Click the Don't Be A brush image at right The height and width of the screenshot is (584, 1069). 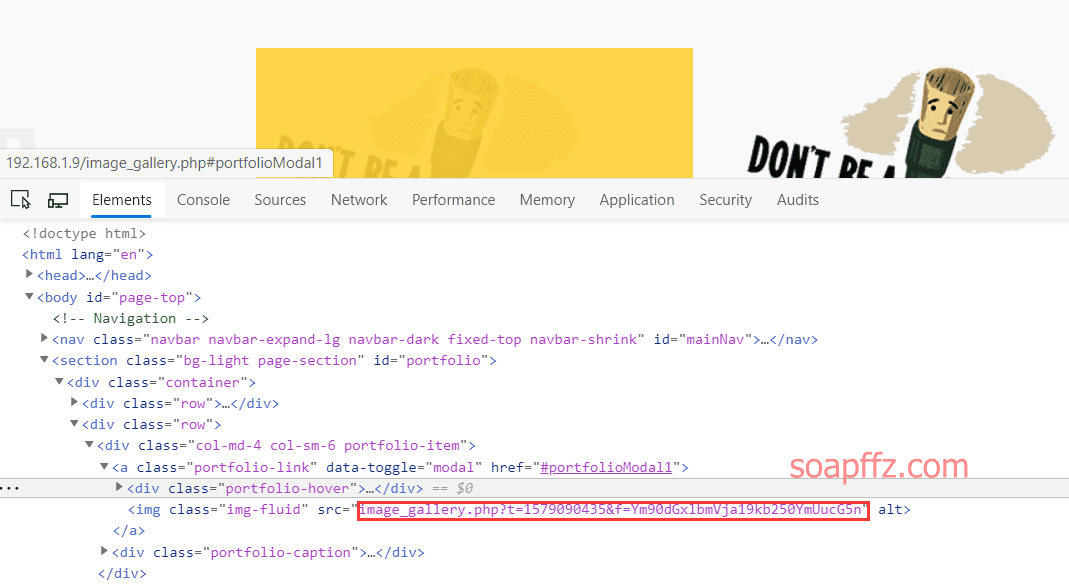(900, 123)
